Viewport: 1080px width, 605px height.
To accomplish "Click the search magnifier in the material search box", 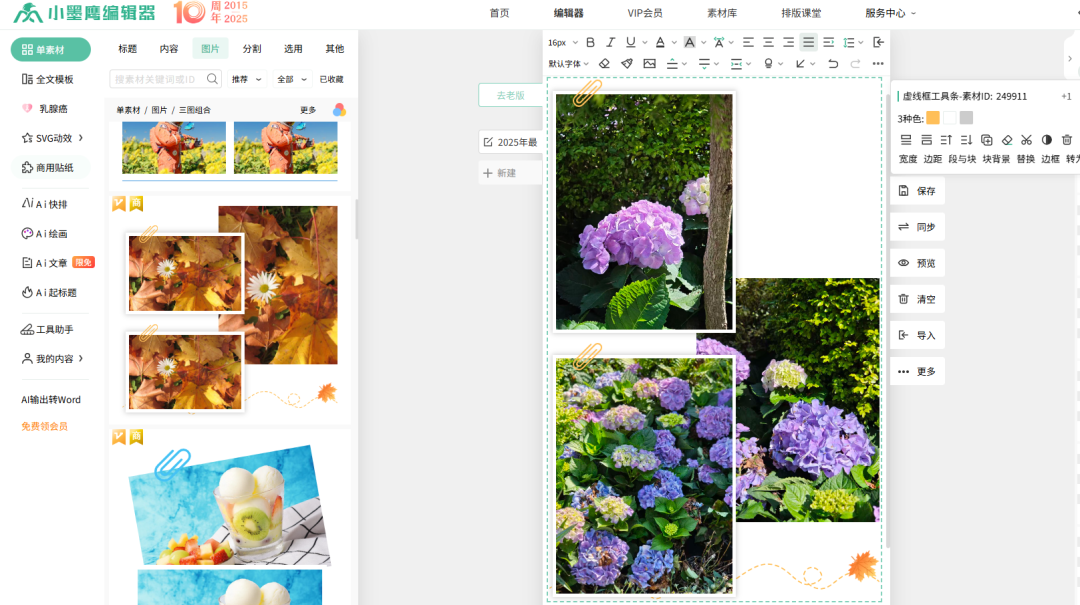I will (213, 79).
